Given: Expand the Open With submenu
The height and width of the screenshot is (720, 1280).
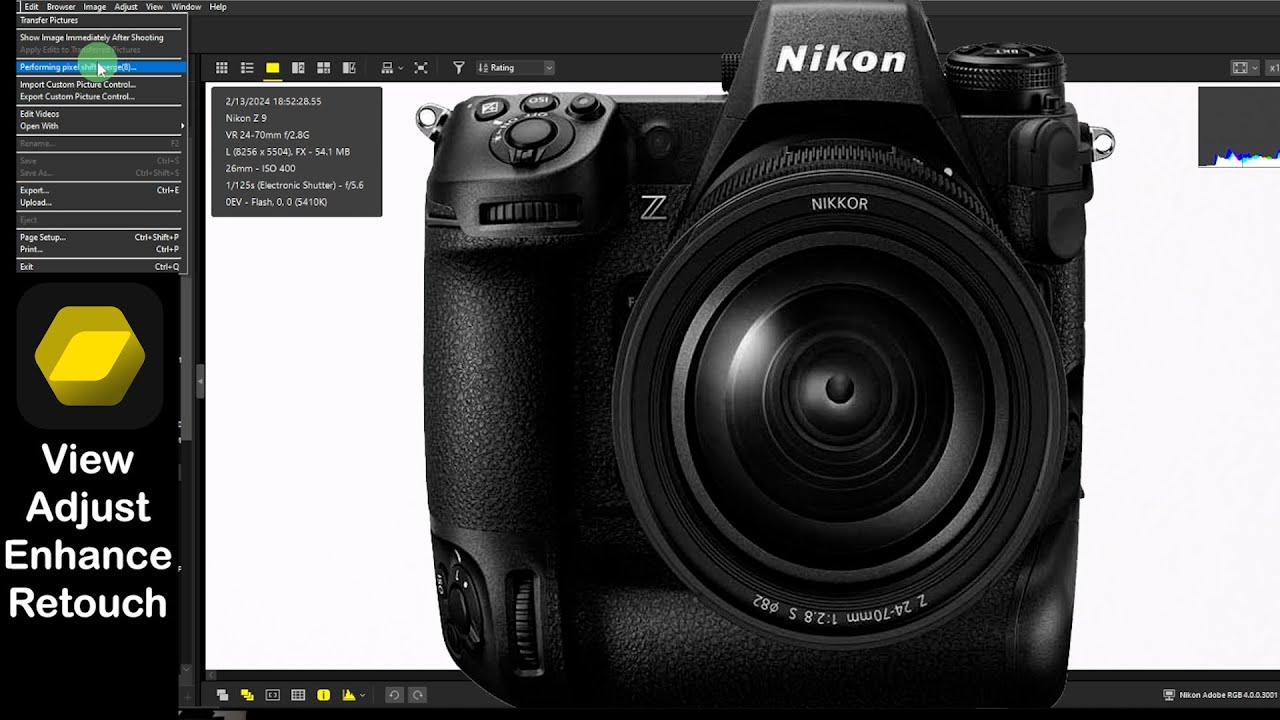Looking at the screenshot, I should 100,126.
